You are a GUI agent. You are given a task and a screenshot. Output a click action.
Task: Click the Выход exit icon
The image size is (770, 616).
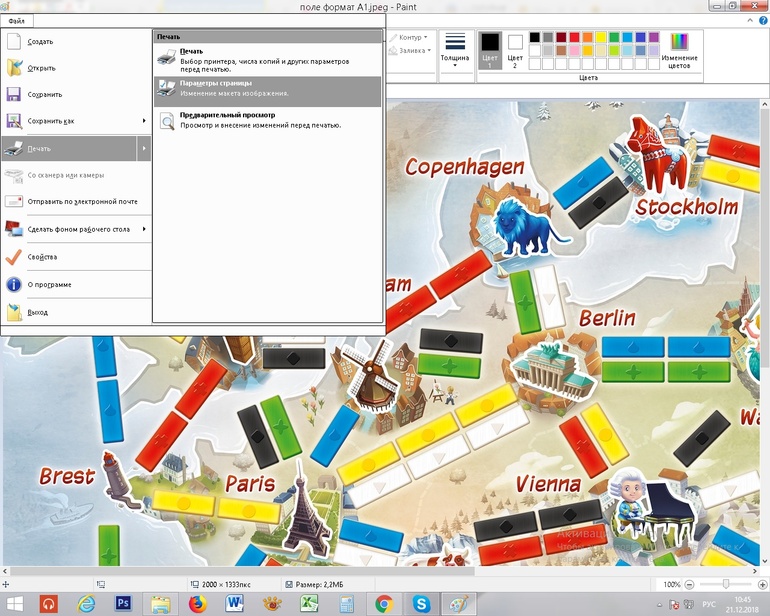point(14,312)
